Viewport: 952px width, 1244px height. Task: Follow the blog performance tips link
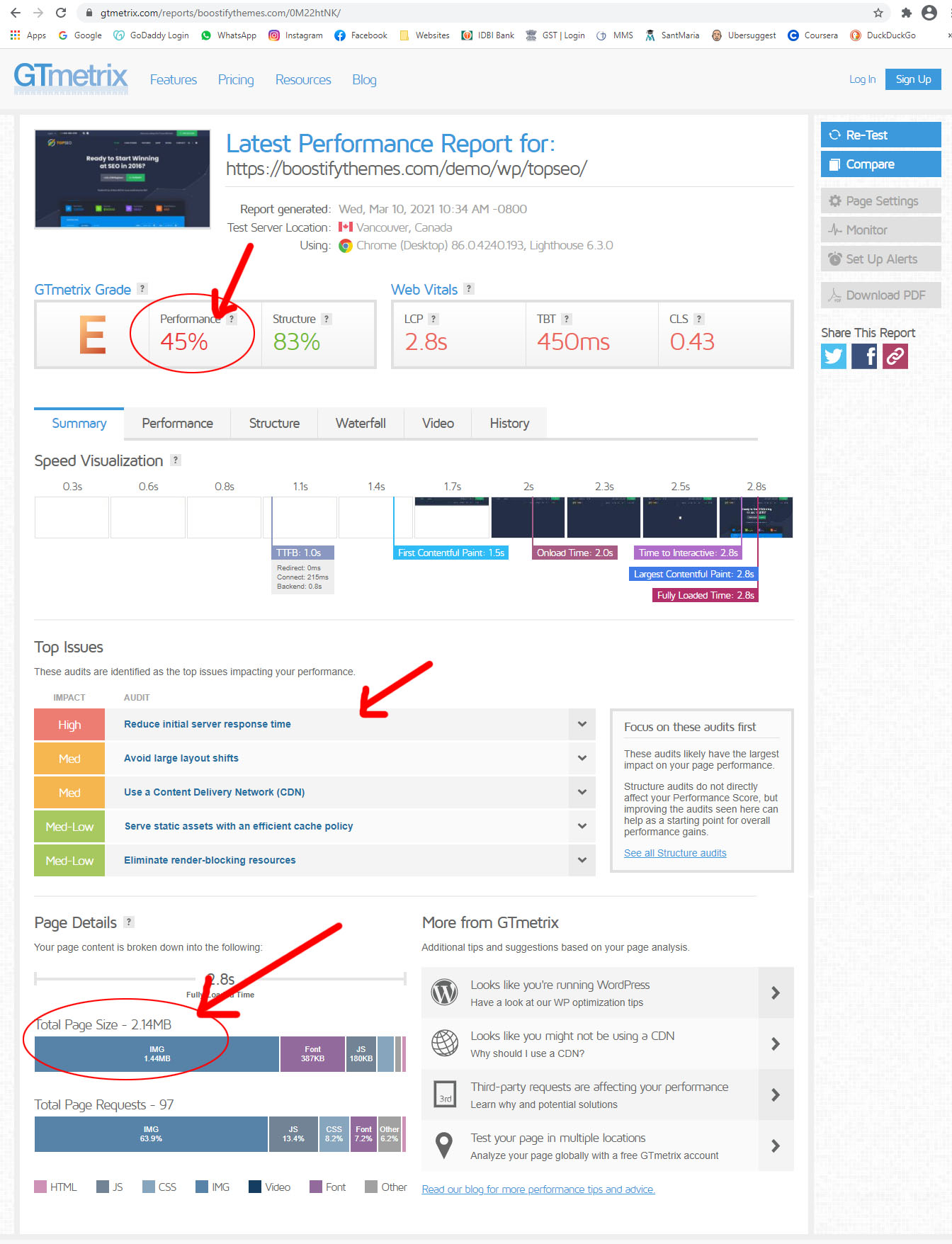[538, 1189]
